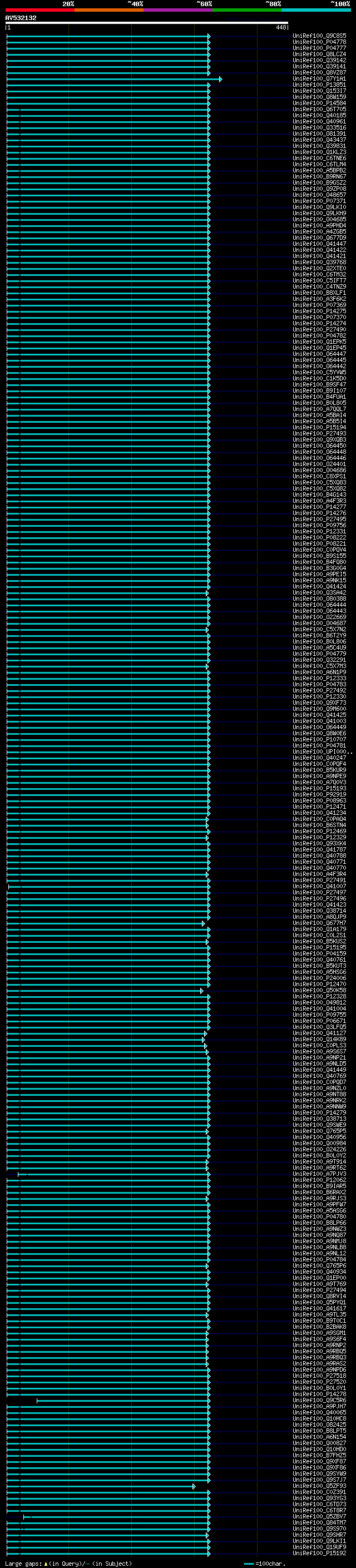Image resolution: width=356 pixels, height=1568 pixels.
Task: Open hit UniRef100_Q39141
Action: [x=319, y=66]
